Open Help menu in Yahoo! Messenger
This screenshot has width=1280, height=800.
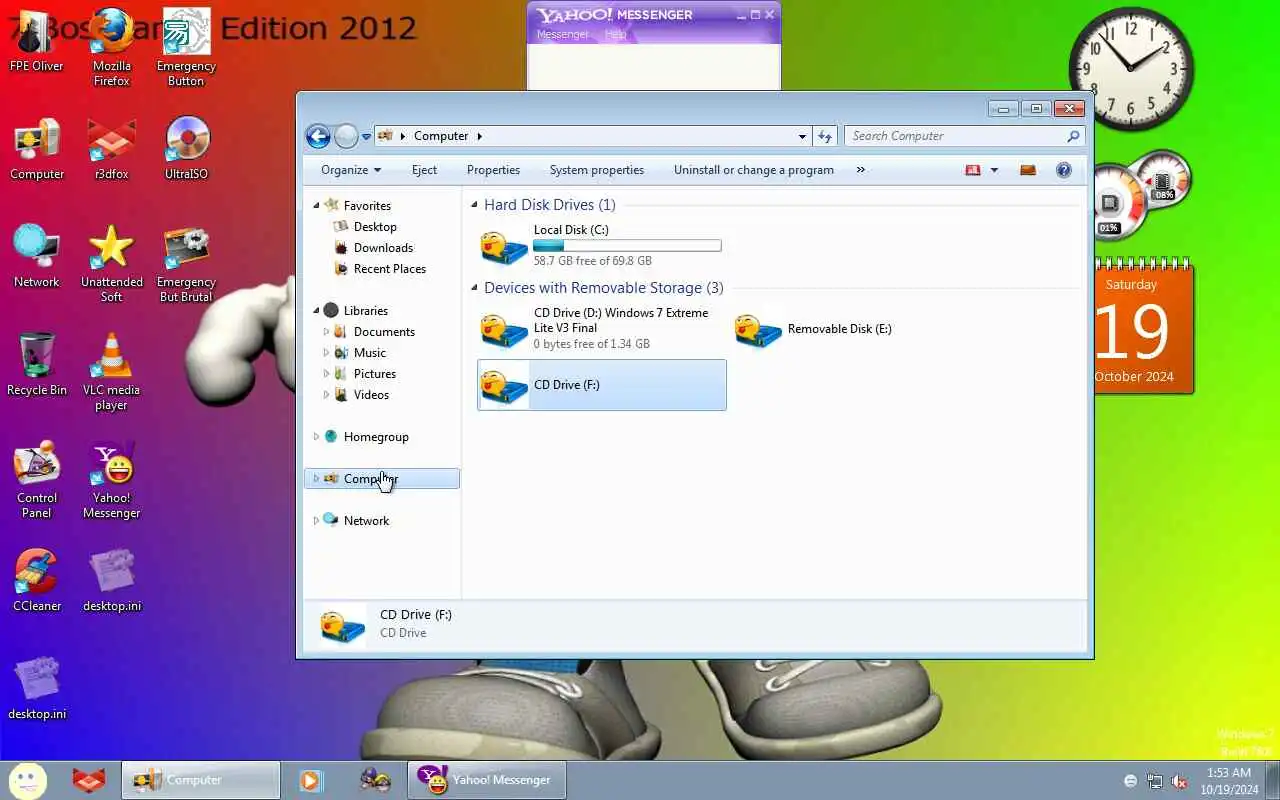click(x=615, y=34)
